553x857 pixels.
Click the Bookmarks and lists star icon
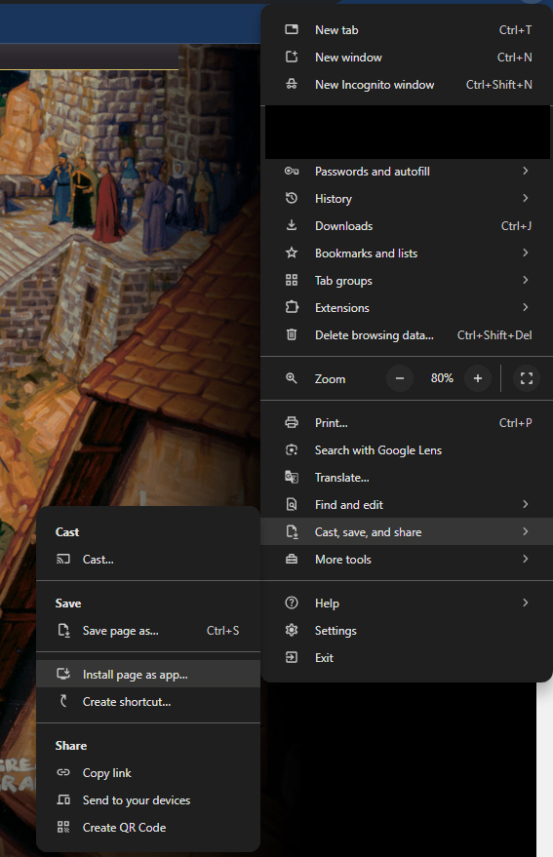click(x=292, y=253)
